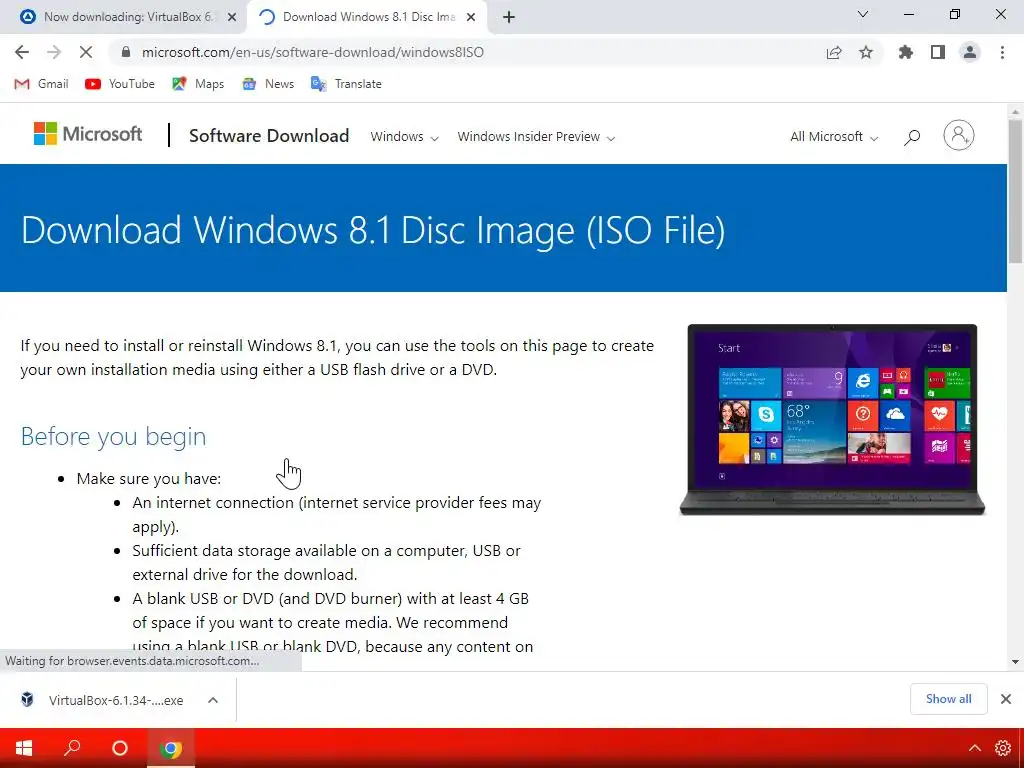1024x768 pixels.
Task: Click the page title 'Download Windows 8.1 Disc Image'
Action: point(373,230)
